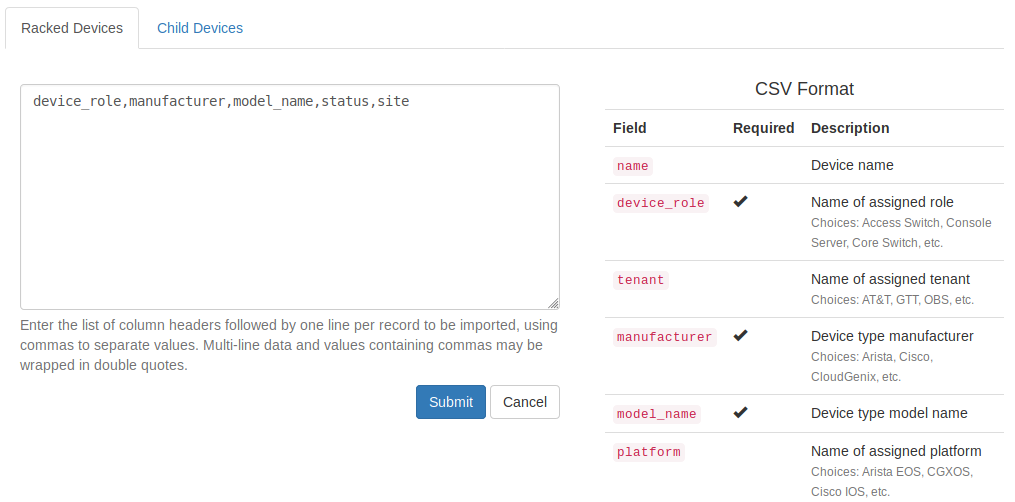Select the 'model_name' field code

(x=656, y=414)
